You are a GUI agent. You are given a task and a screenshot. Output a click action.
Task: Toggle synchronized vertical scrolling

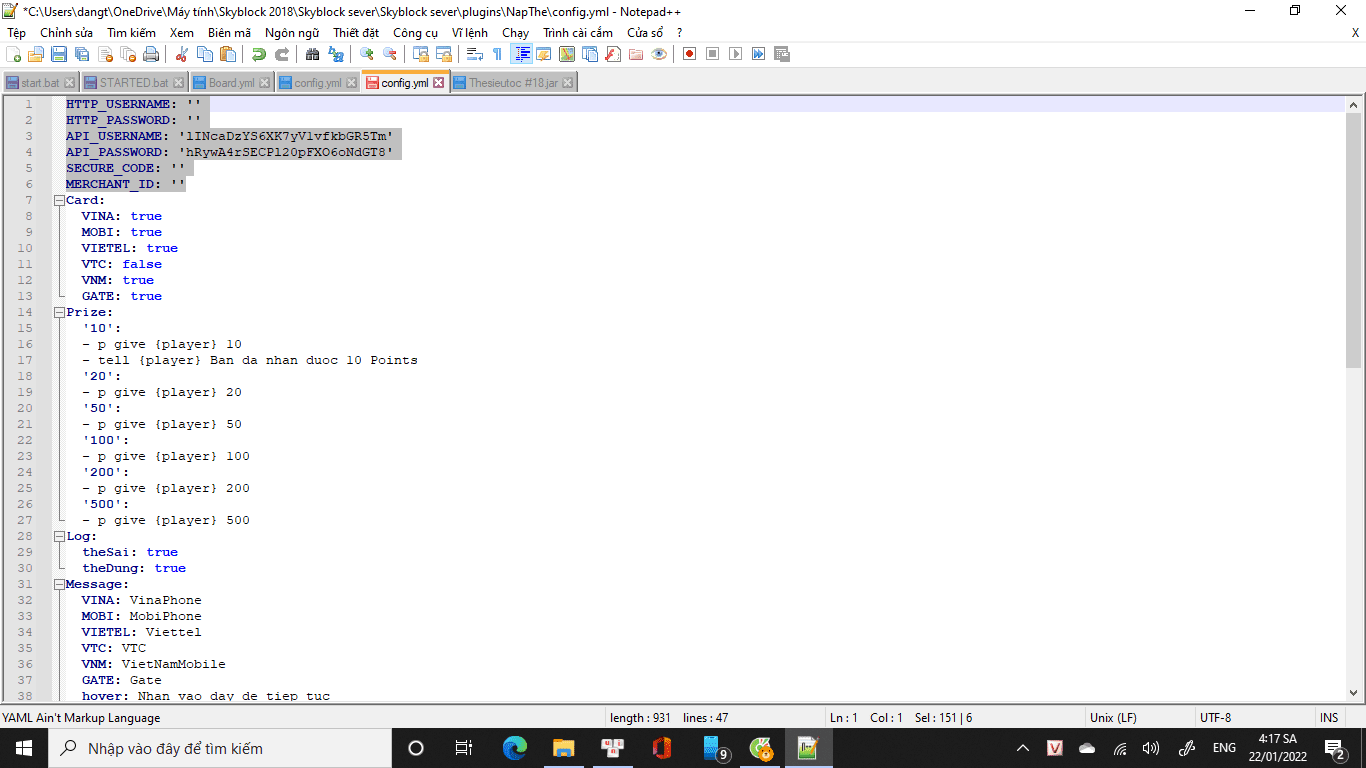[421, 54]
